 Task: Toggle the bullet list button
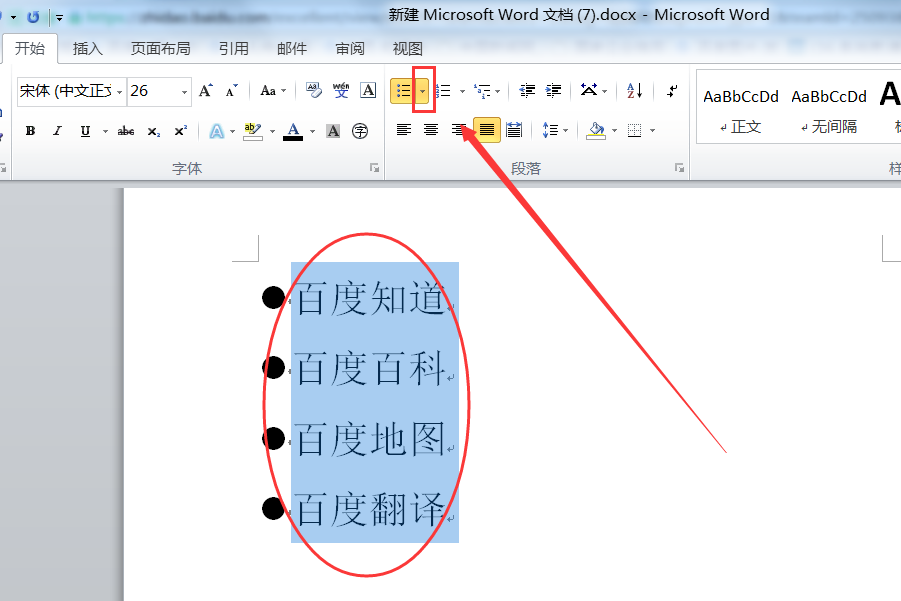pos(403,91)
